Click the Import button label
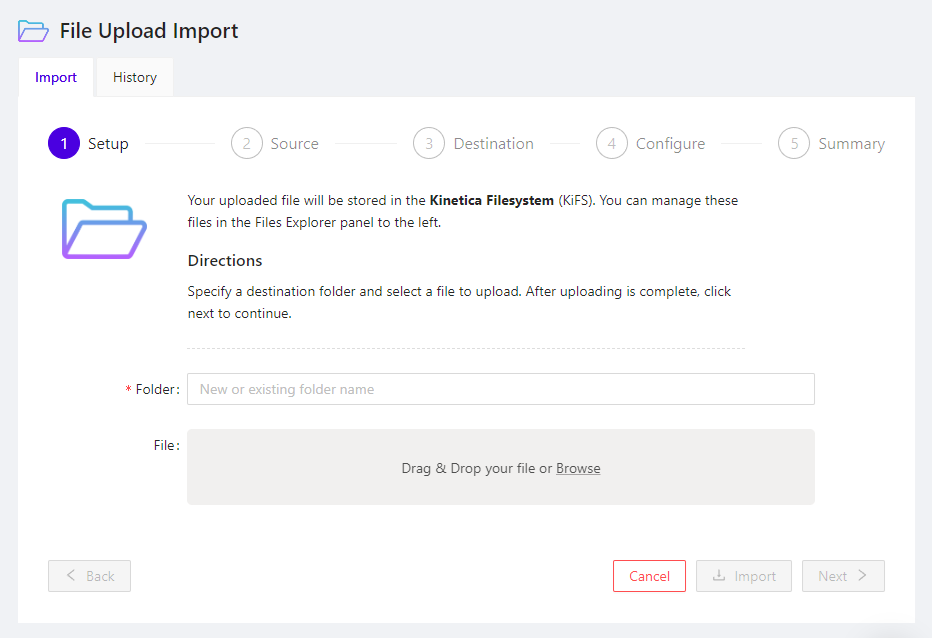The image size is (932, 638). 755,576
